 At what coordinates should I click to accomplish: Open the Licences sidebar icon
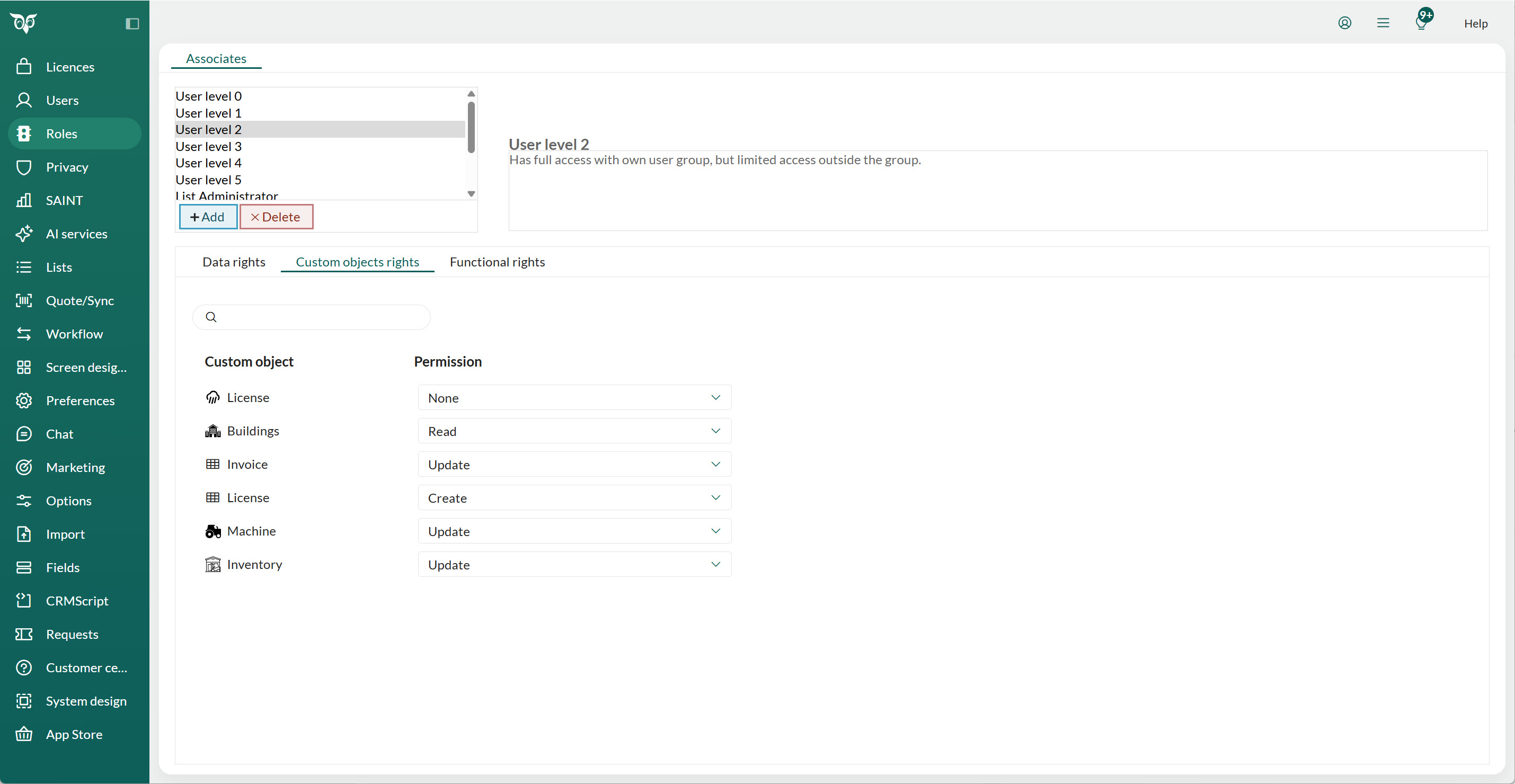point(23,67)
